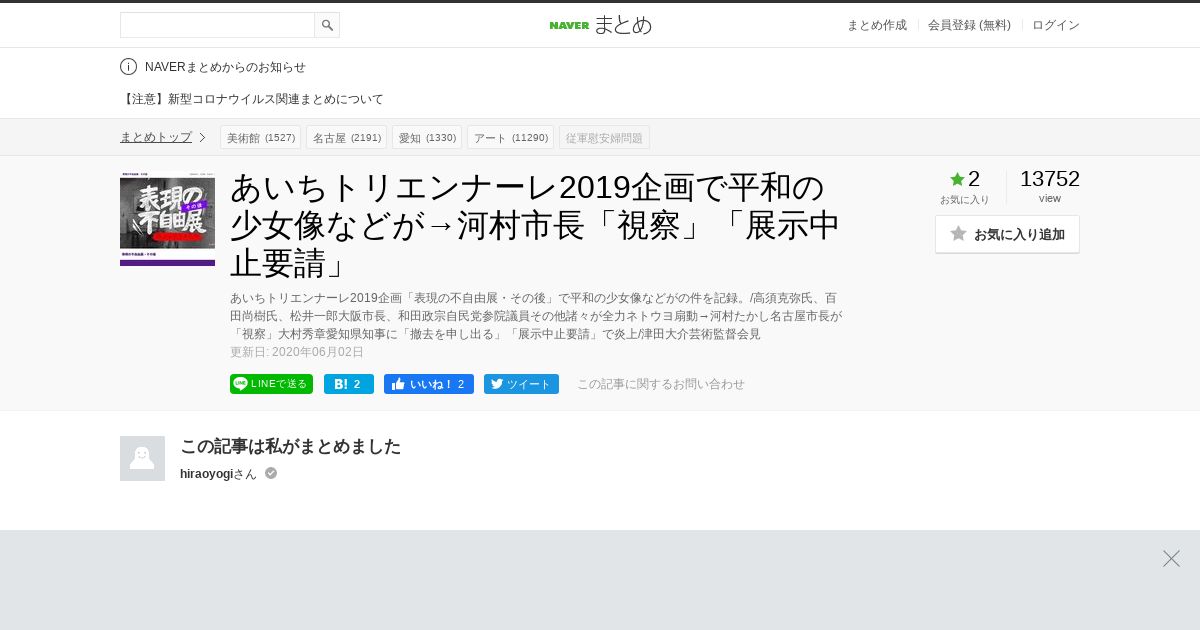Viewport: 1200px width, 630px height.
Task: Select the 美術館 (1527) tag
Action: tap(261, 137)
